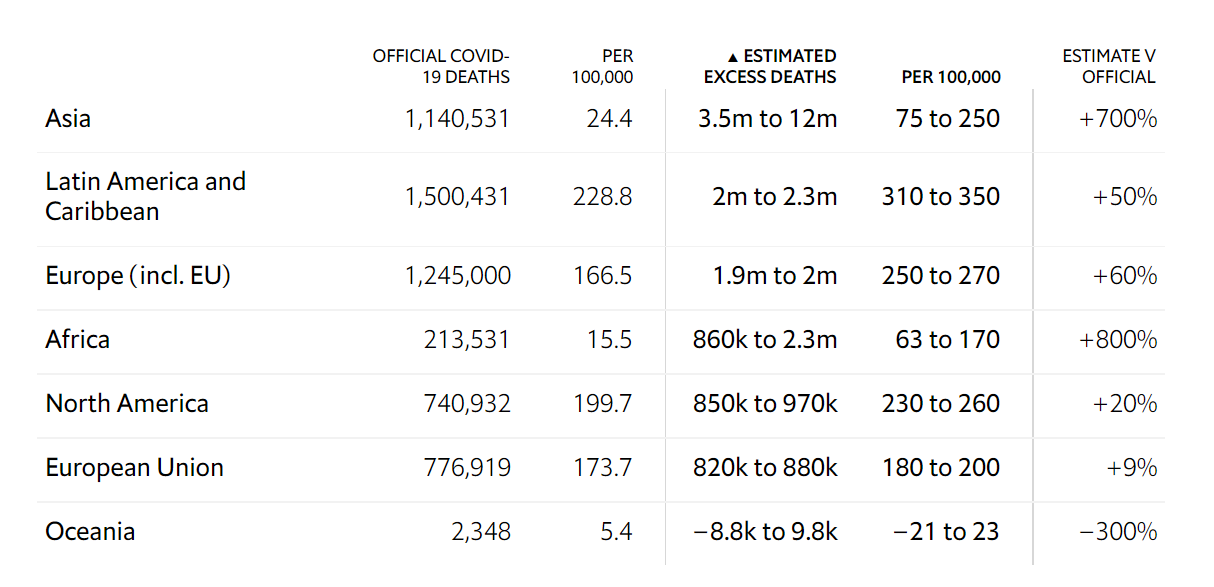Viewport: 1214px width, 587px height.
Task: Select the European Union row label
Action: pyautogui.click(x=134, y=468)
